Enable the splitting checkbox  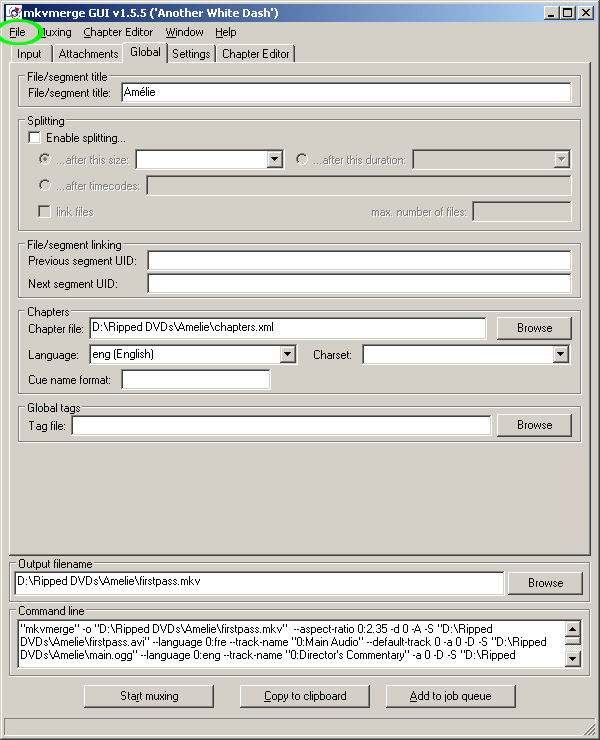click(34, 137)
